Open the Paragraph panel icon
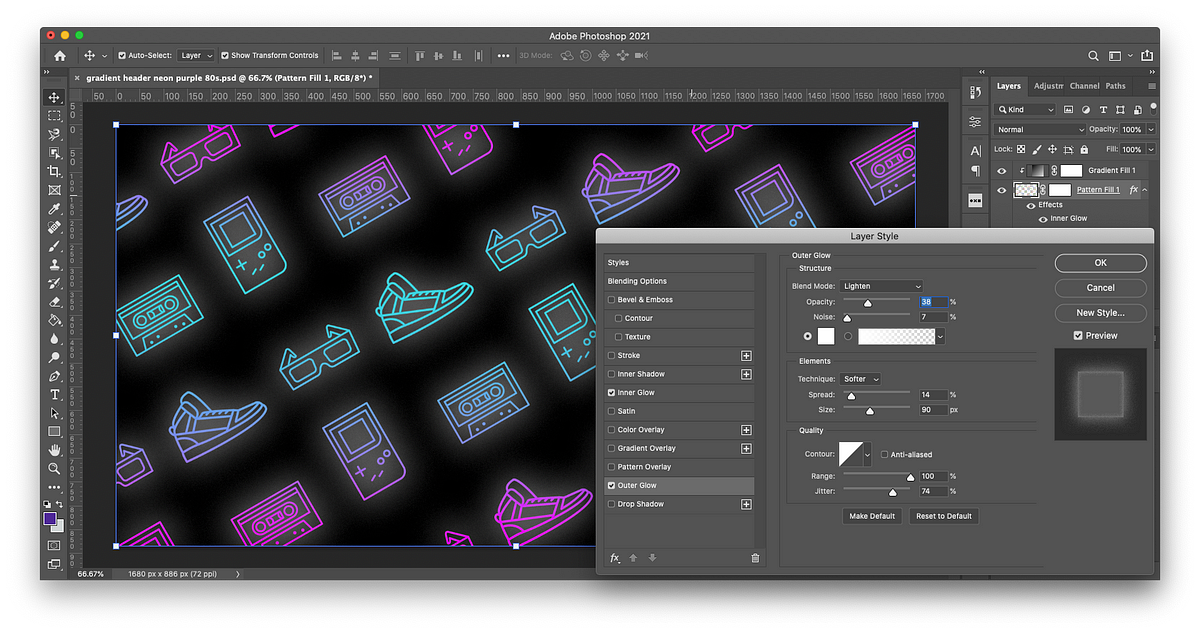The width and height of the screenshot is (1200, 633). click(x=975, y=171)
